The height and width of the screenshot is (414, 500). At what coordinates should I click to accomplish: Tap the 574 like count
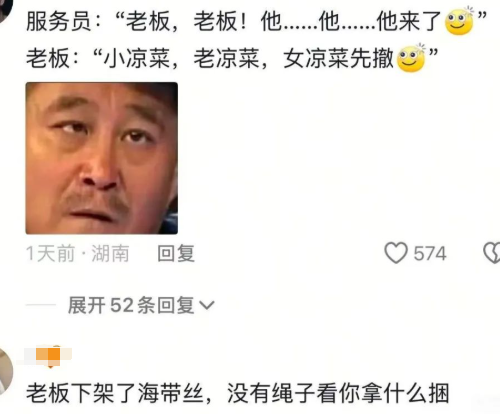tap(430, 254)
